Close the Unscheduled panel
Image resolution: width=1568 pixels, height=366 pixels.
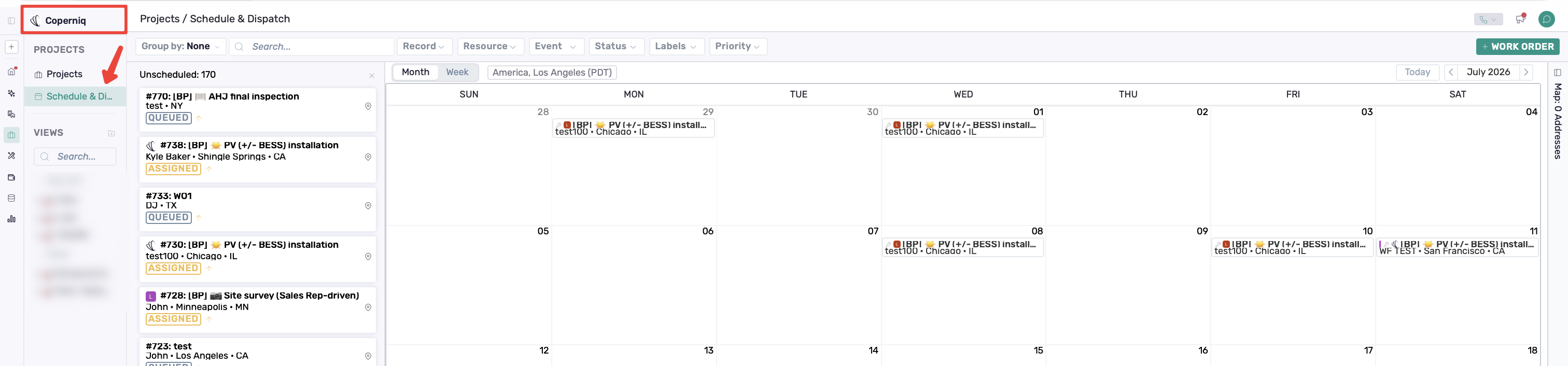coord(371,76)
